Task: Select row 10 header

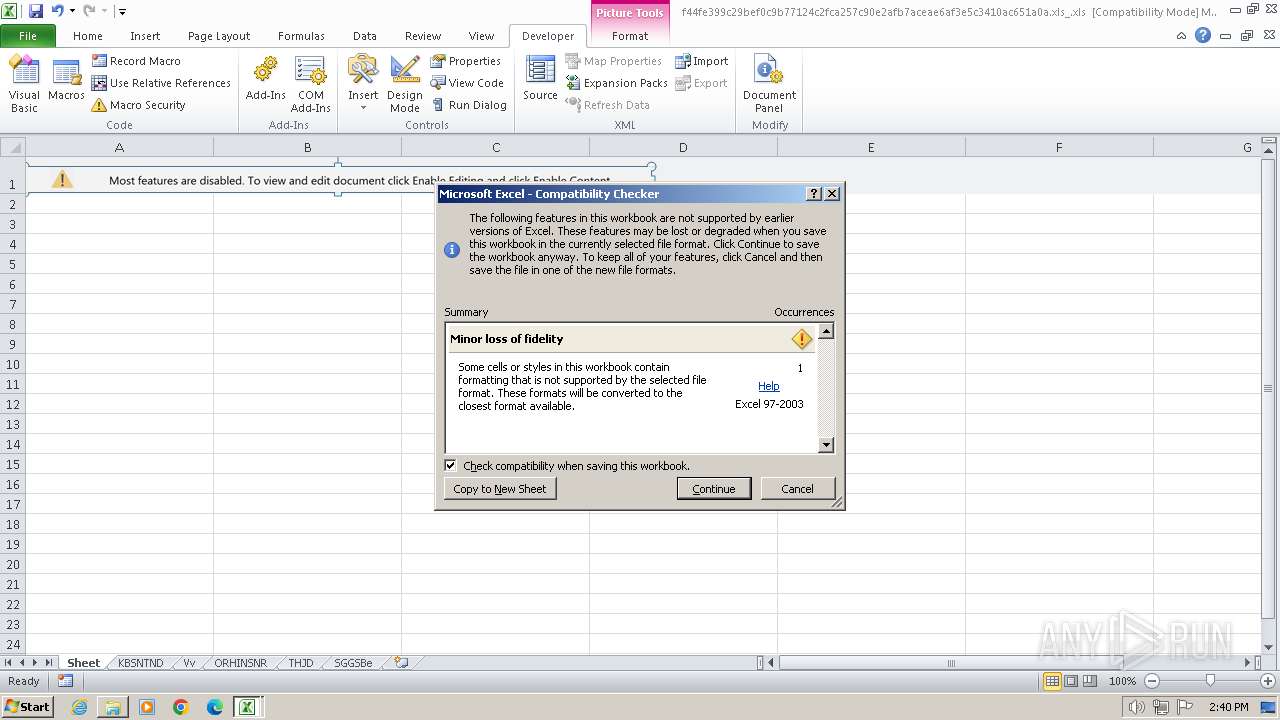Action: (x=13, y=364)
